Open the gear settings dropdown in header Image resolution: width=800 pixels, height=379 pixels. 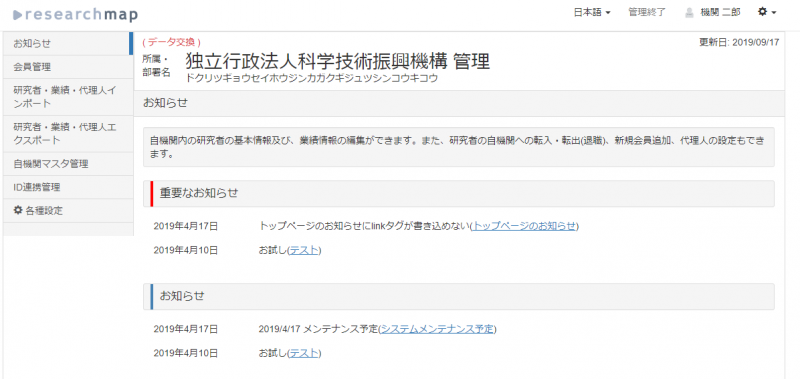coord(767,12)
